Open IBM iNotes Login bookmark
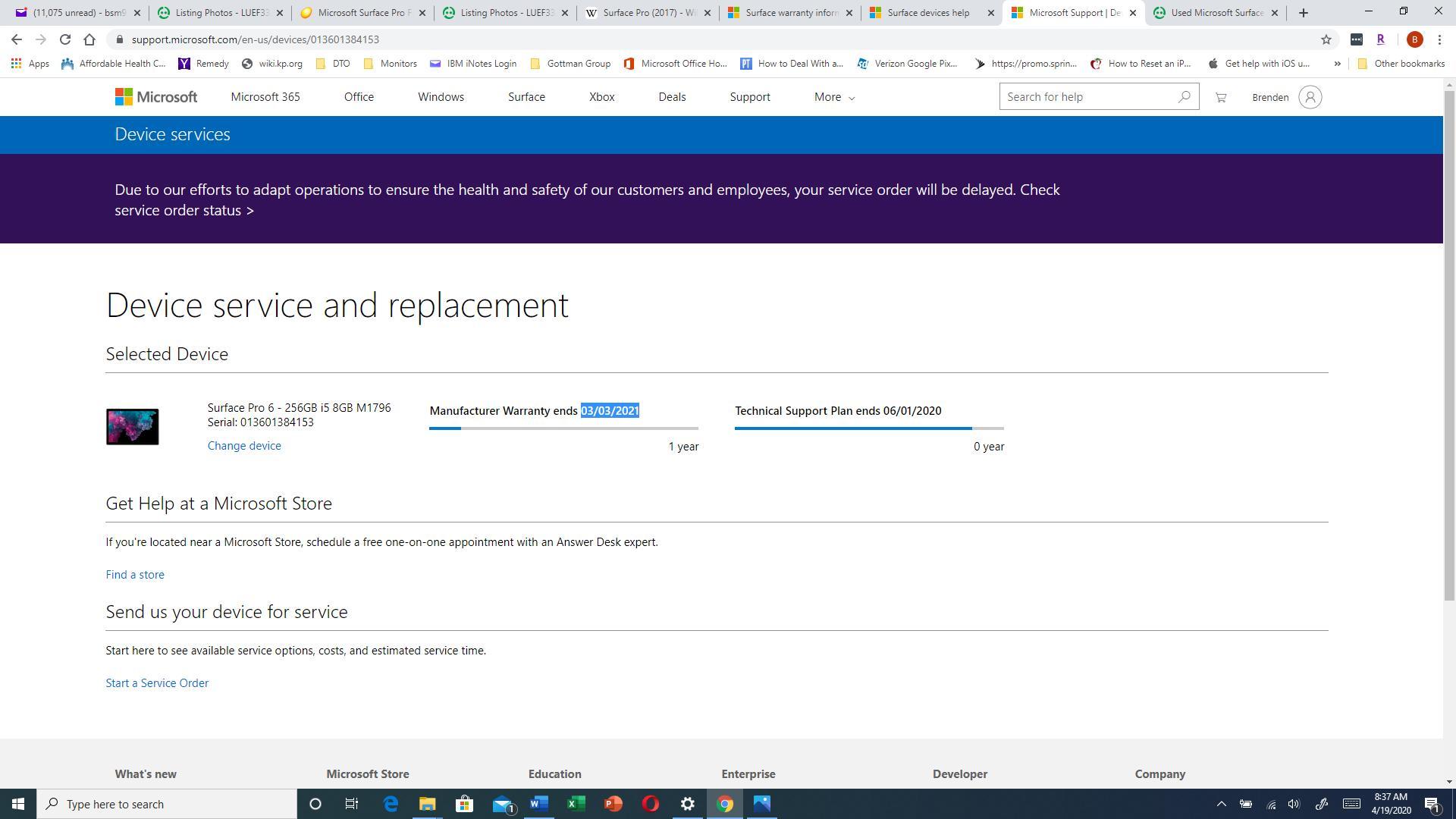Screen dimensions: 1456x819 click(x=473, y=64)
